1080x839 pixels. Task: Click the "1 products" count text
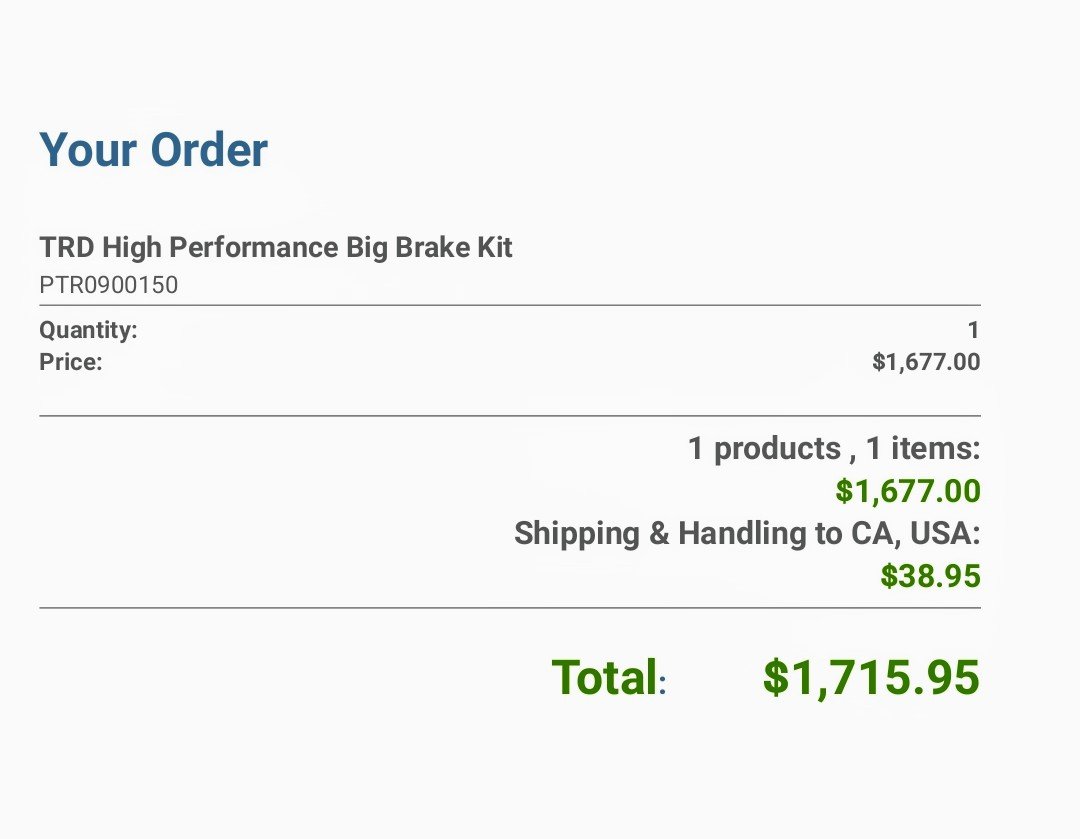coord(765,449)
